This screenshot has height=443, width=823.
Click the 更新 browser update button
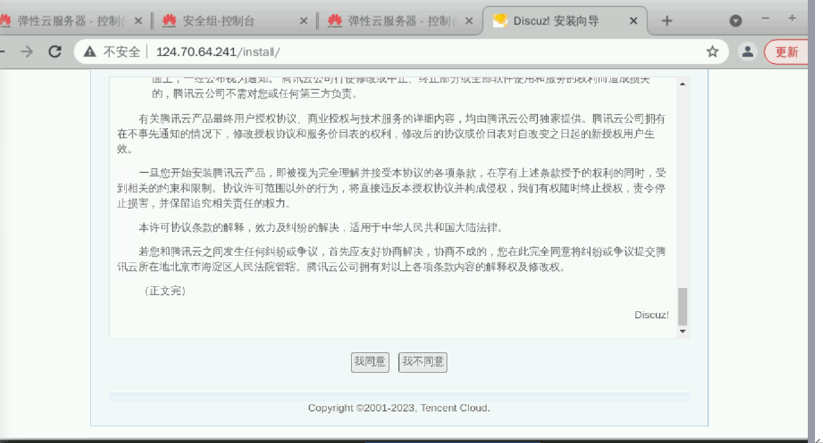tap(790, 52)
